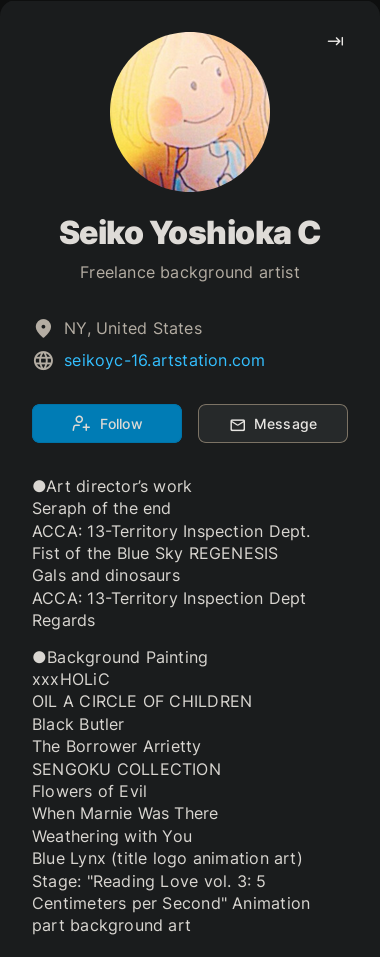
Task: Click the Weathering with You entry
Action: [112, 836]
